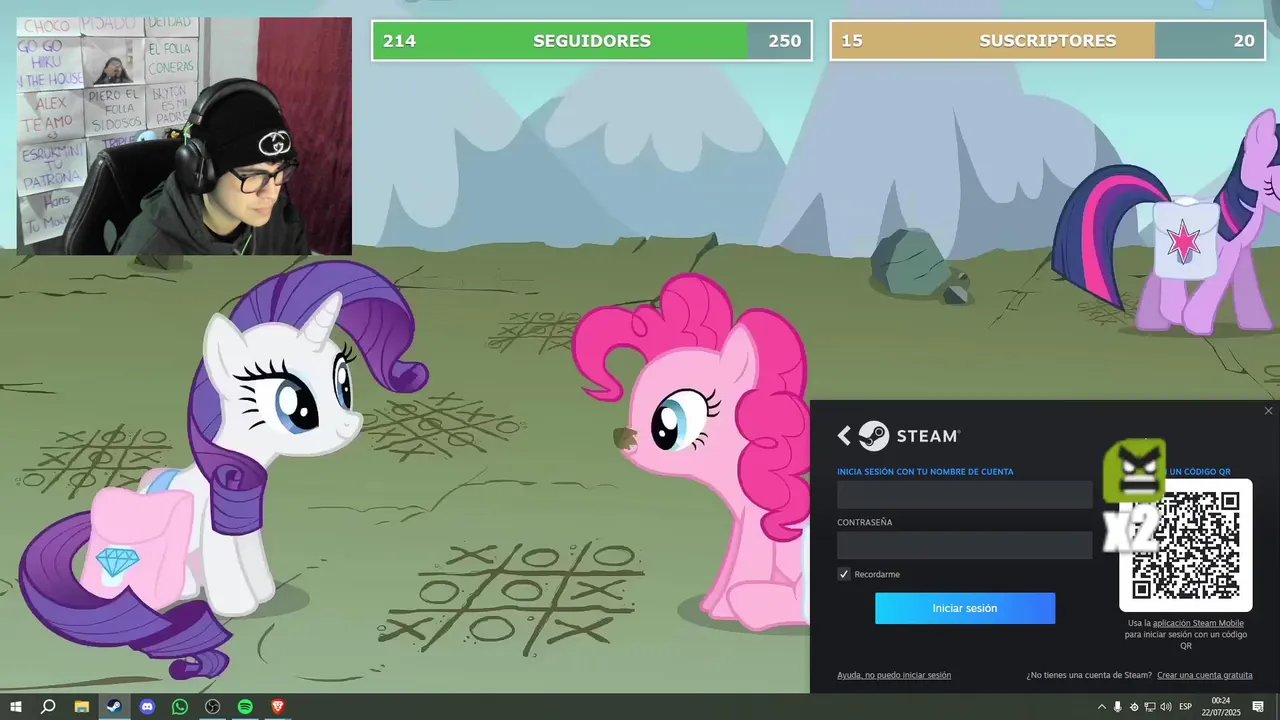Image resolution: width=1280 pixels, height=720 pixels.
Task: Focus the Steam account name field
Action: [964, 494]
